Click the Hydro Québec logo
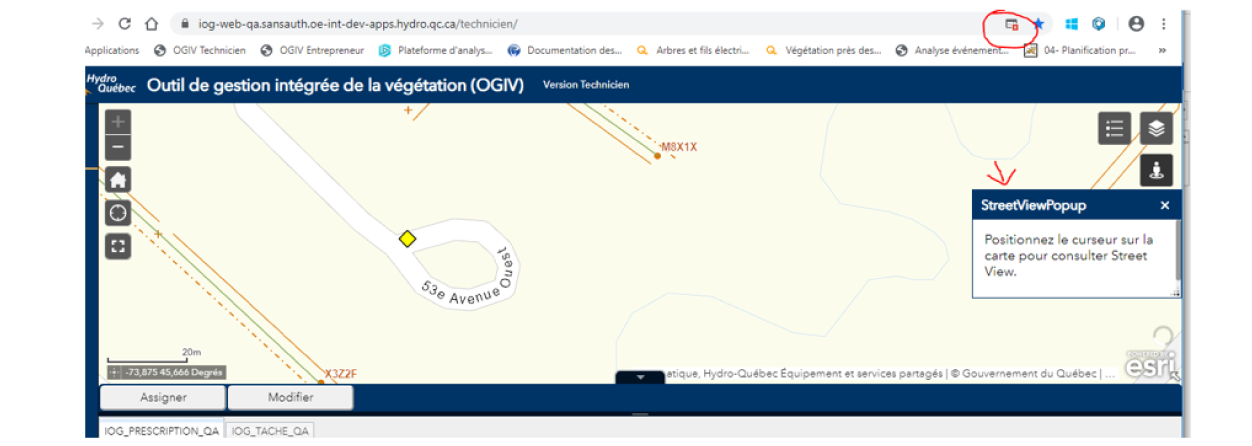Viewport: 1252px width, 446px height. point(110,84)
